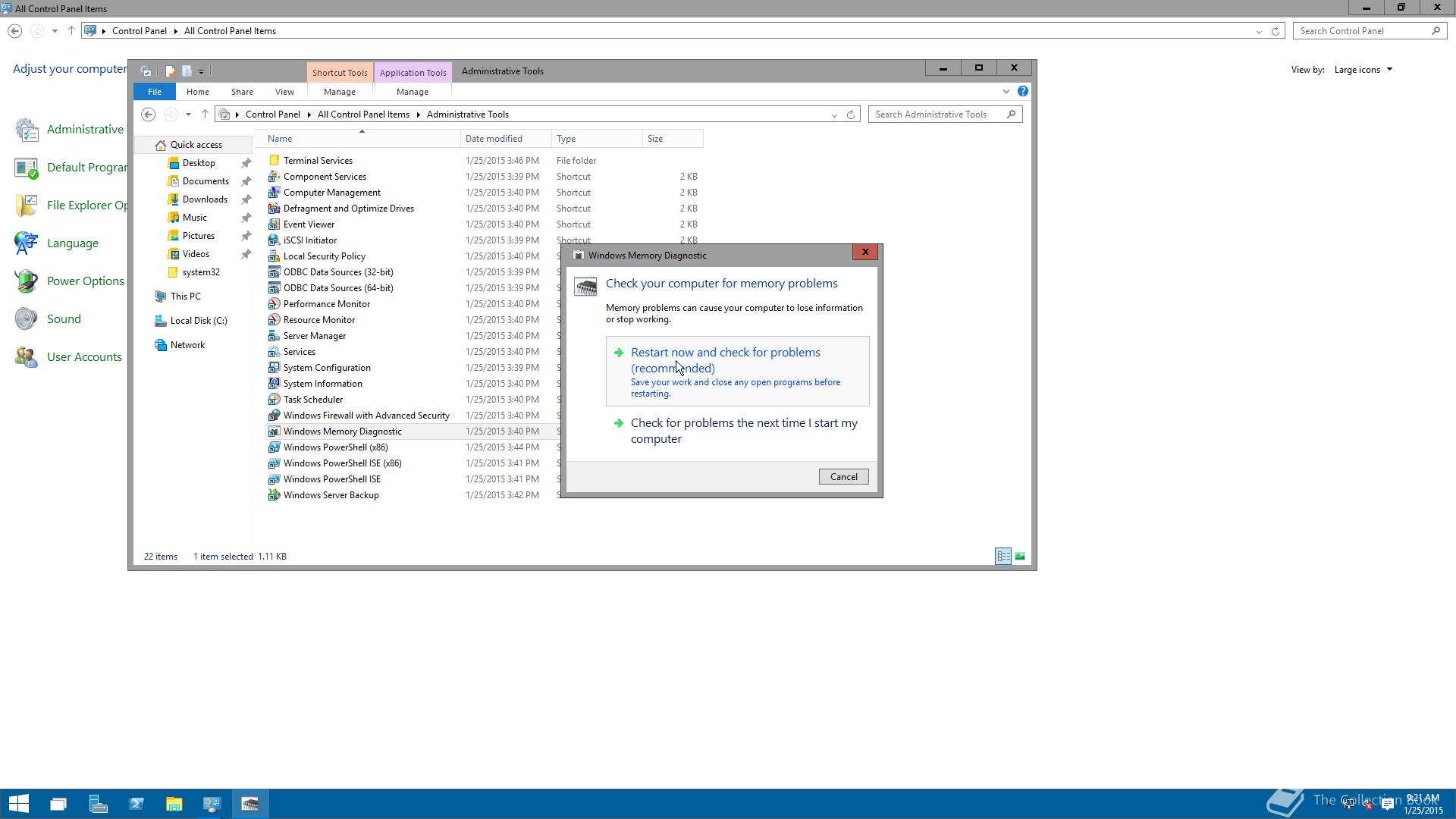Open PowerShell from the taskbar
The width and height of the screenshot is (1456, 819).
click(136, 804)
